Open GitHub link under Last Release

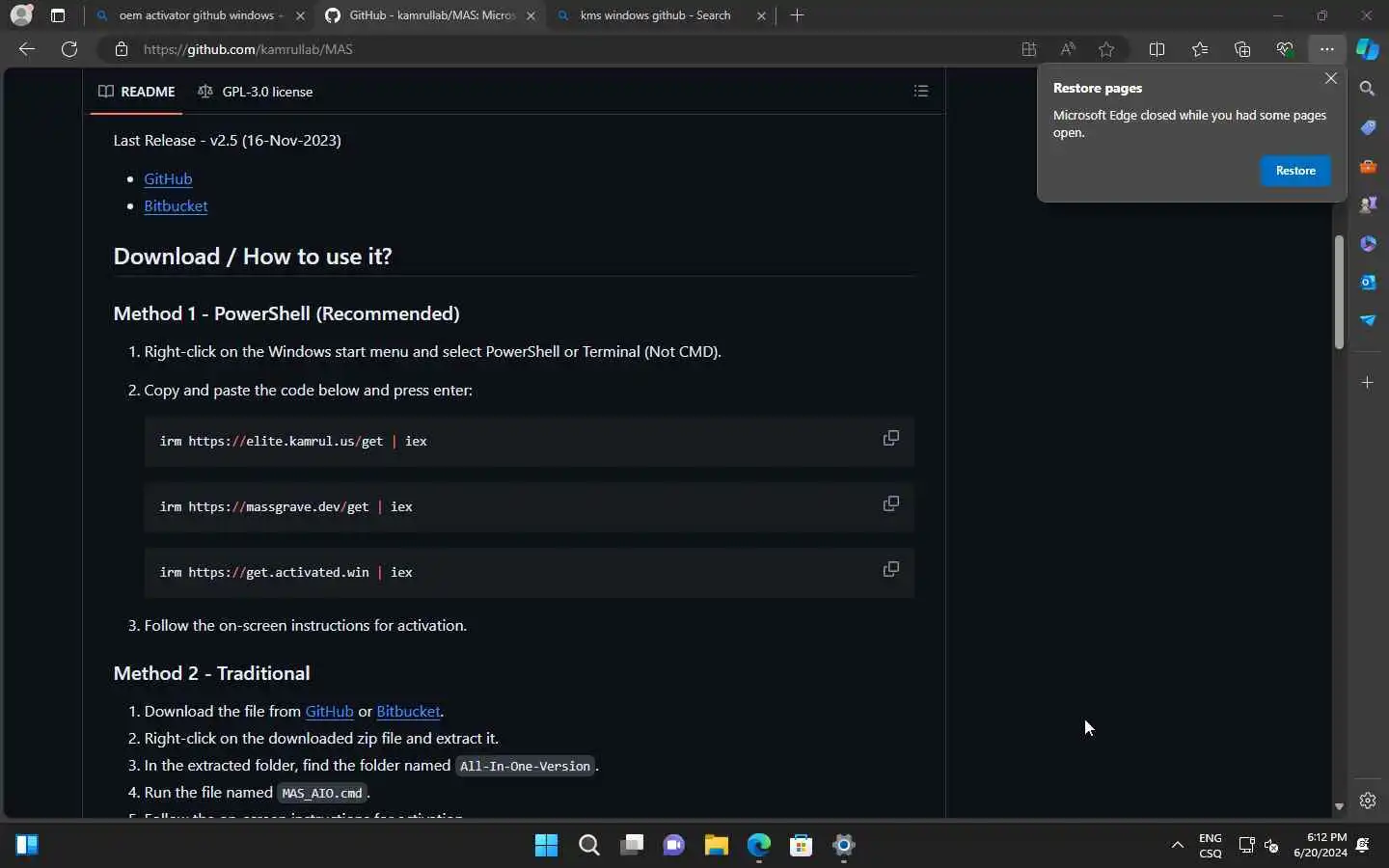pyautogui.click(x=168, y=178)
